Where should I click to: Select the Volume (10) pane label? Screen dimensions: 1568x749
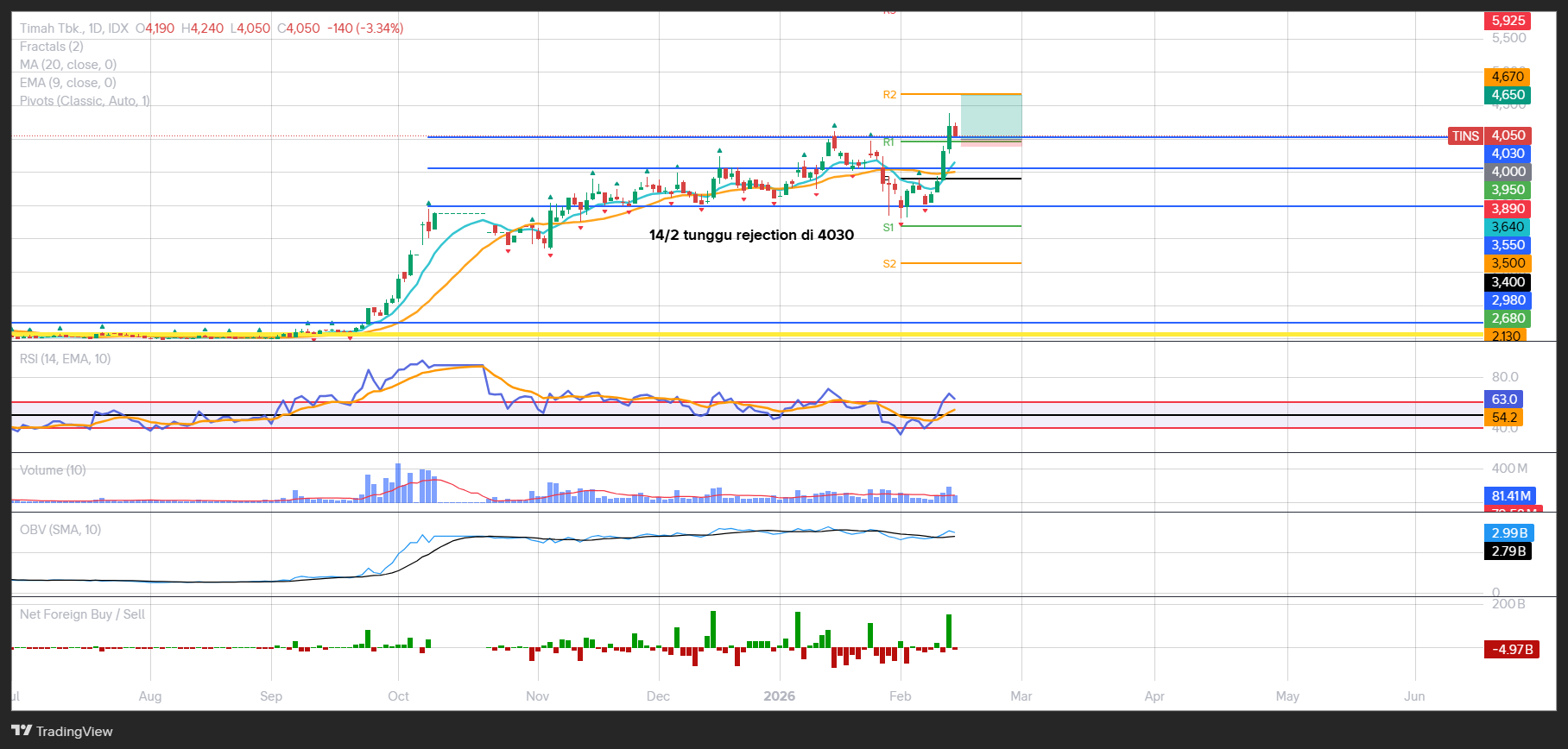coord(53,470)
